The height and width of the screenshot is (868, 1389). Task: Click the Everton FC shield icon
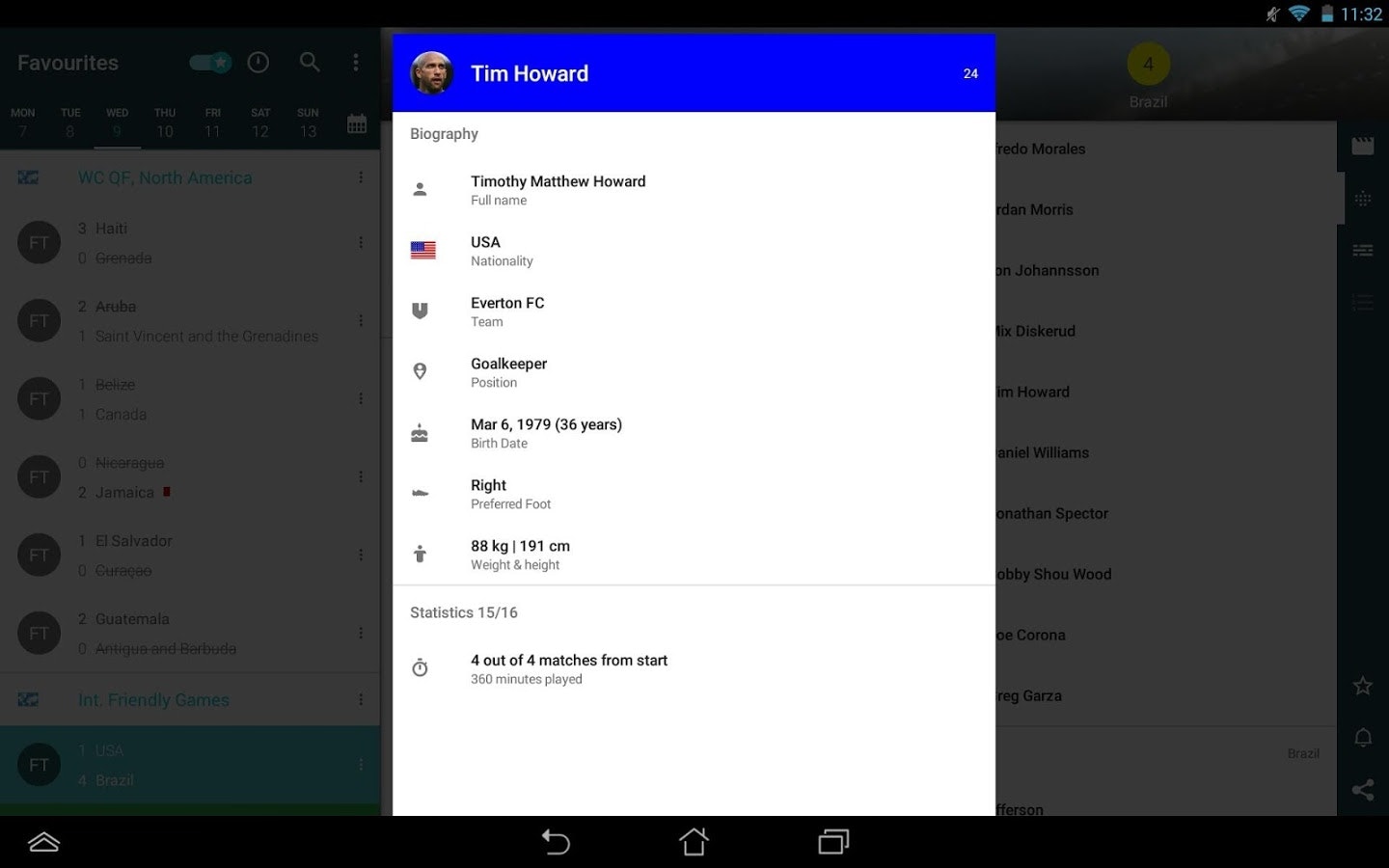[x=420, y=311]
